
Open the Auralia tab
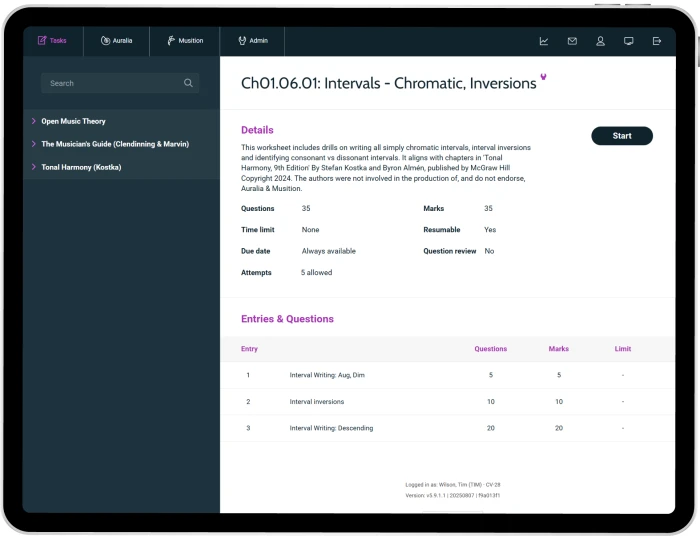pos(116,41)
